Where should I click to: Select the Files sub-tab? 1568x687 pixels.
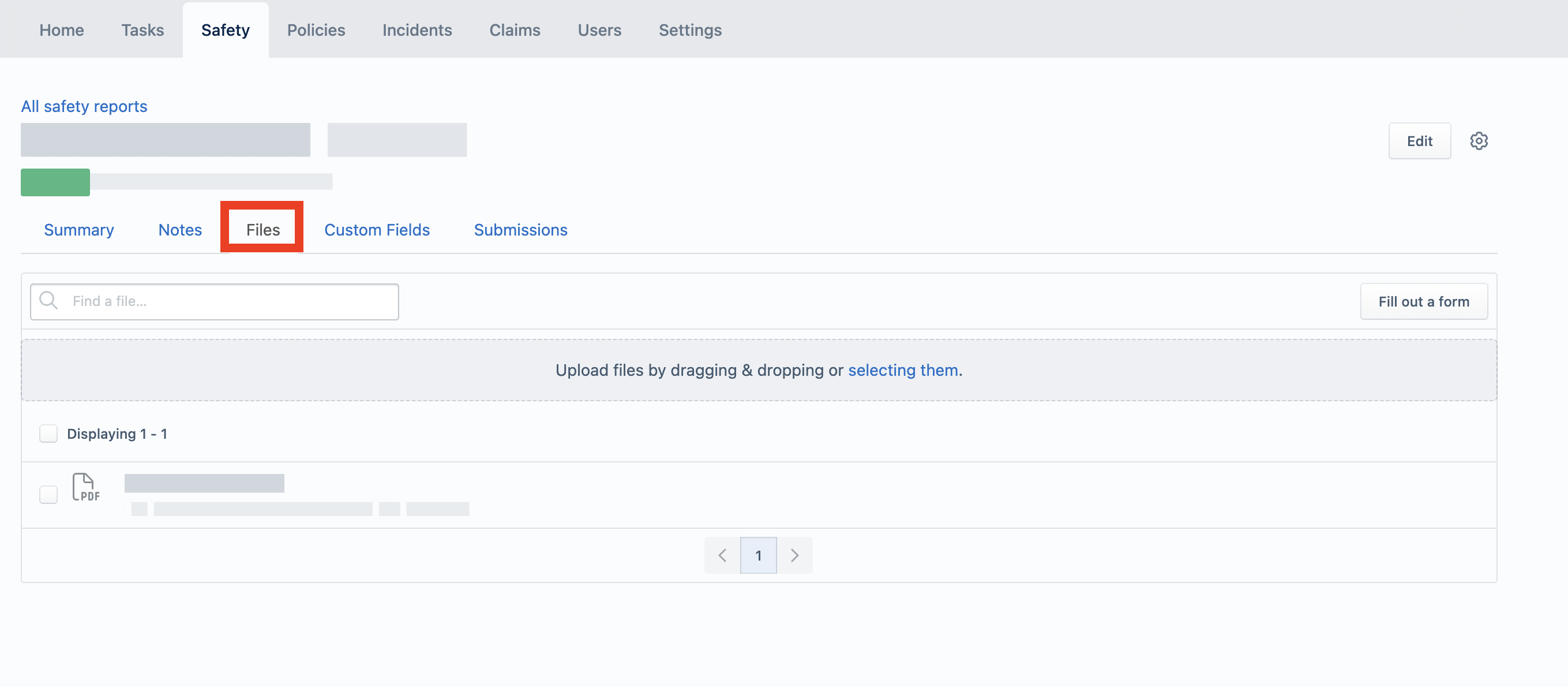coord(262,230)
